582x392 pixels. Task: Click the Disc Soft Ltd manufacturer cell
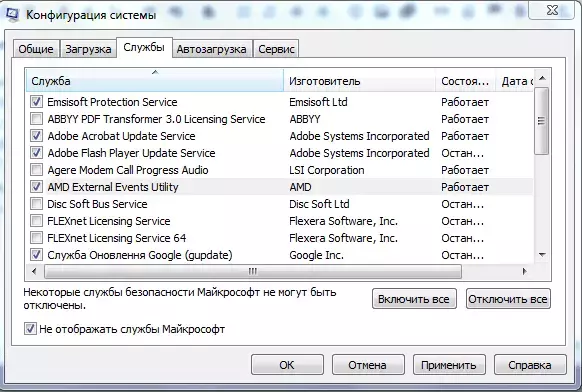[x=319, y=204]
